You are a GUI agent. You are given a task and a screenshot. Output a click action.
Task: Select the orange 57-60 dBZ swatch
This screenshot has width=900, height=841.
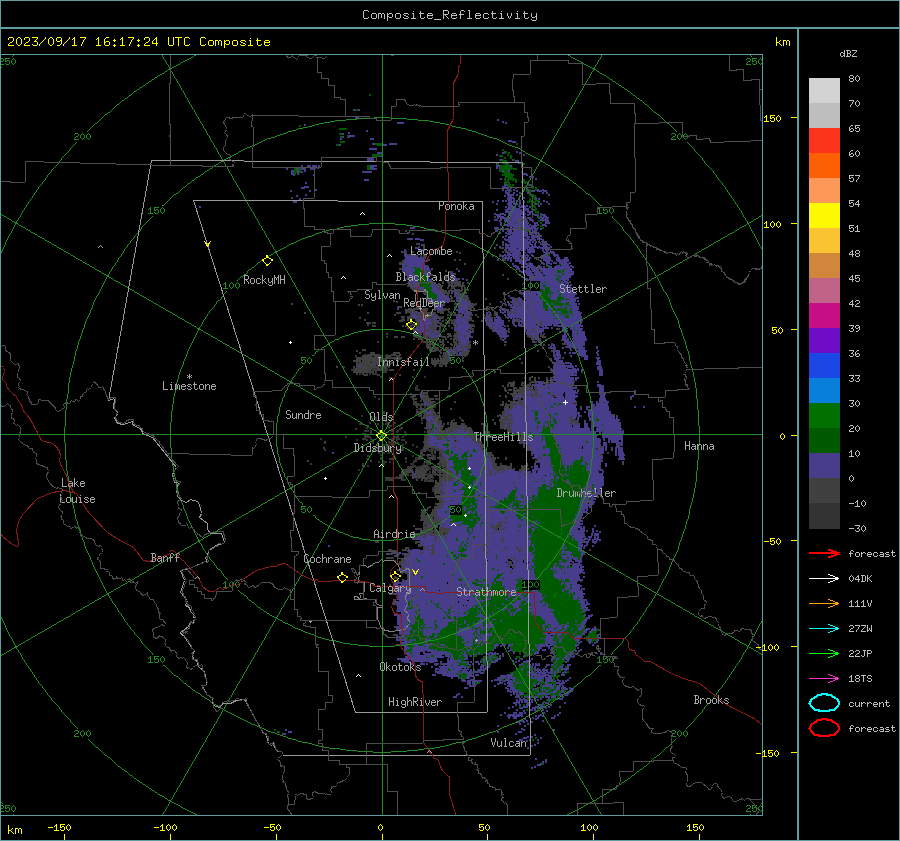pyautogui.click(x=824, y=166)
